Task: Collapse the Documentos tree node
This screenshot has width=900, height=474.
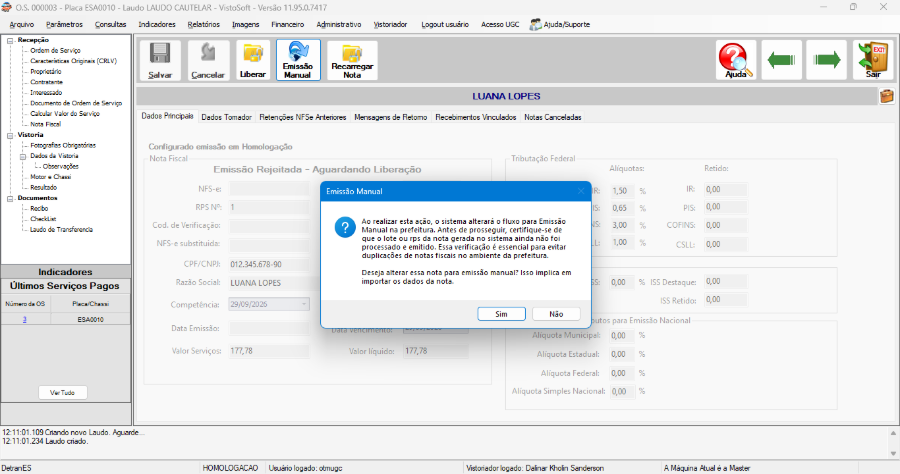Action: coord(10,199)
